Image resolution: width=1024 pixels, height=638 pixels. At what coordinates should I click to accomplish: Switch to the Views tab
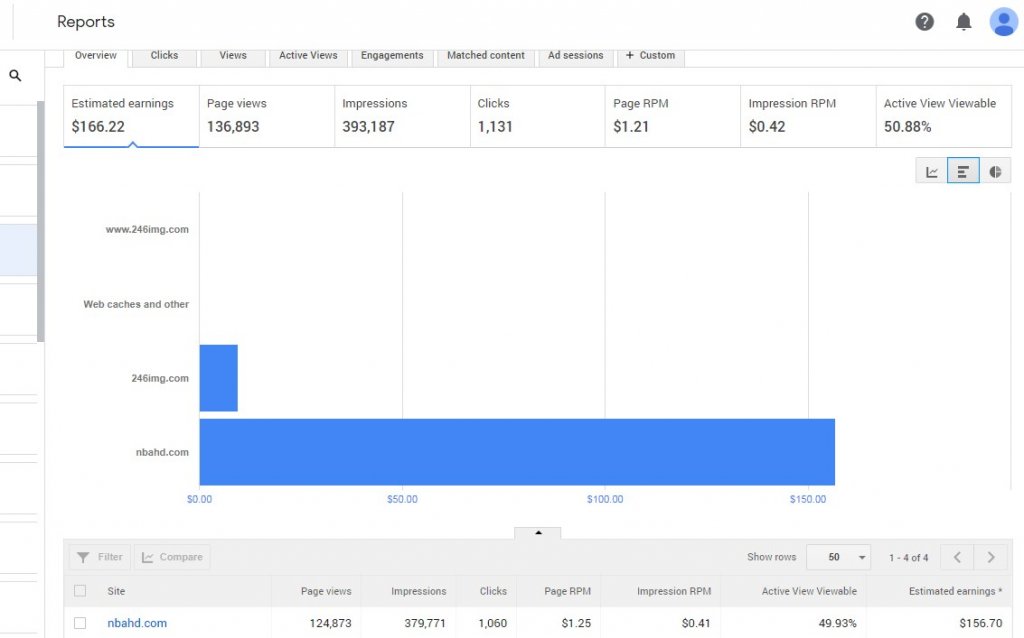tap(233, 56)
